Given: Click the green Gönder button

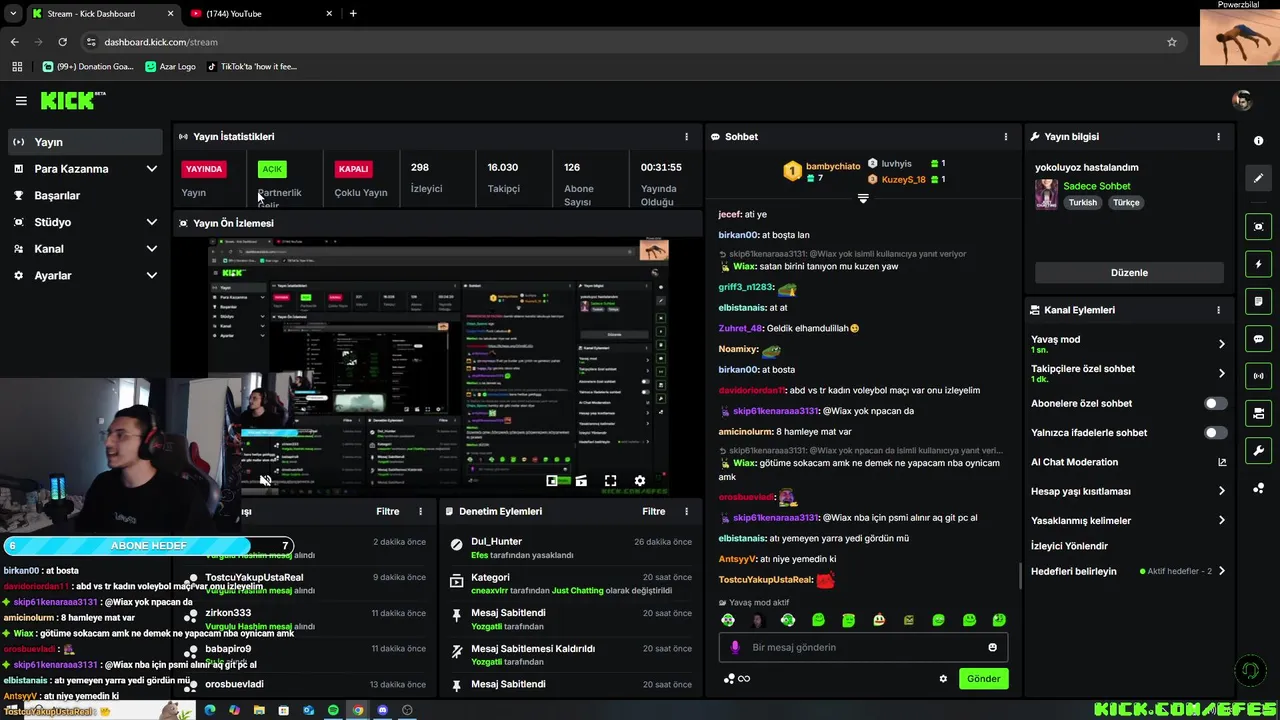Looking at the screenshot, I should pos(983,679).
